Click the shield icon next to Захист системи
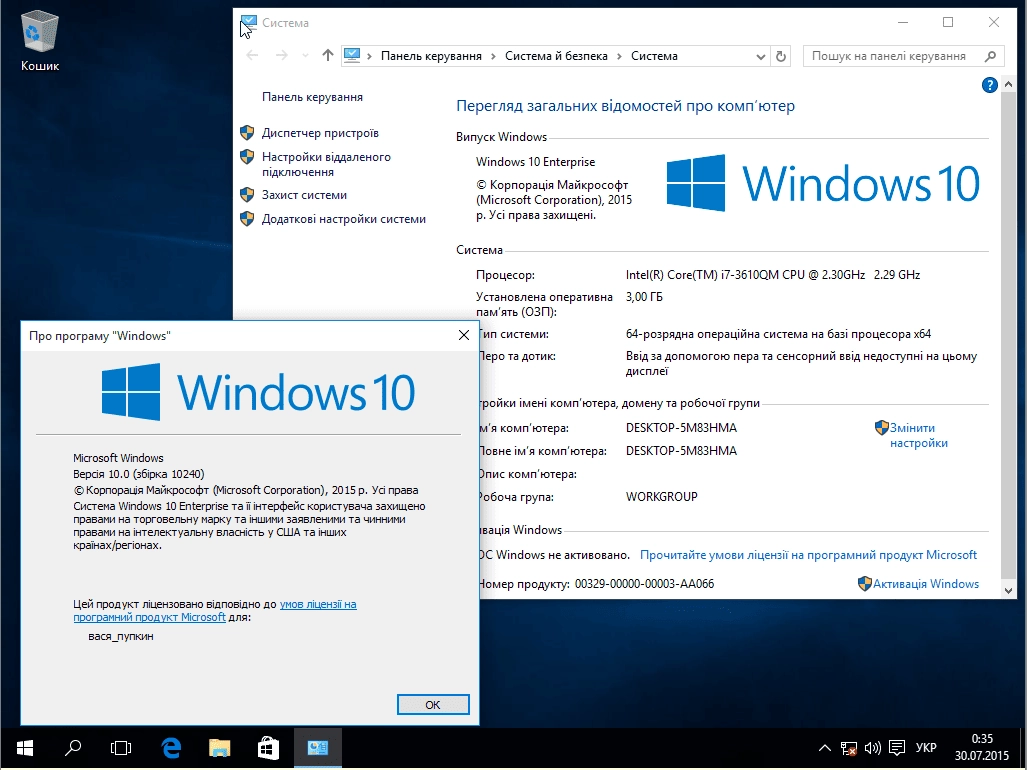The image size is (1027, 770). click(x=247, y=195)
